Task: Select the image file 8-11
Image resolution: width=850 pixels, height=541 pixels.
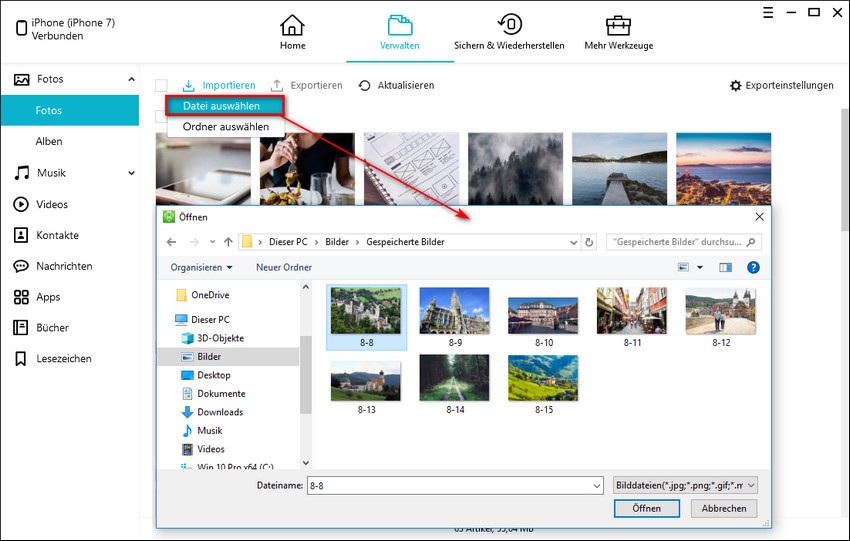Action: pos(632,317)
